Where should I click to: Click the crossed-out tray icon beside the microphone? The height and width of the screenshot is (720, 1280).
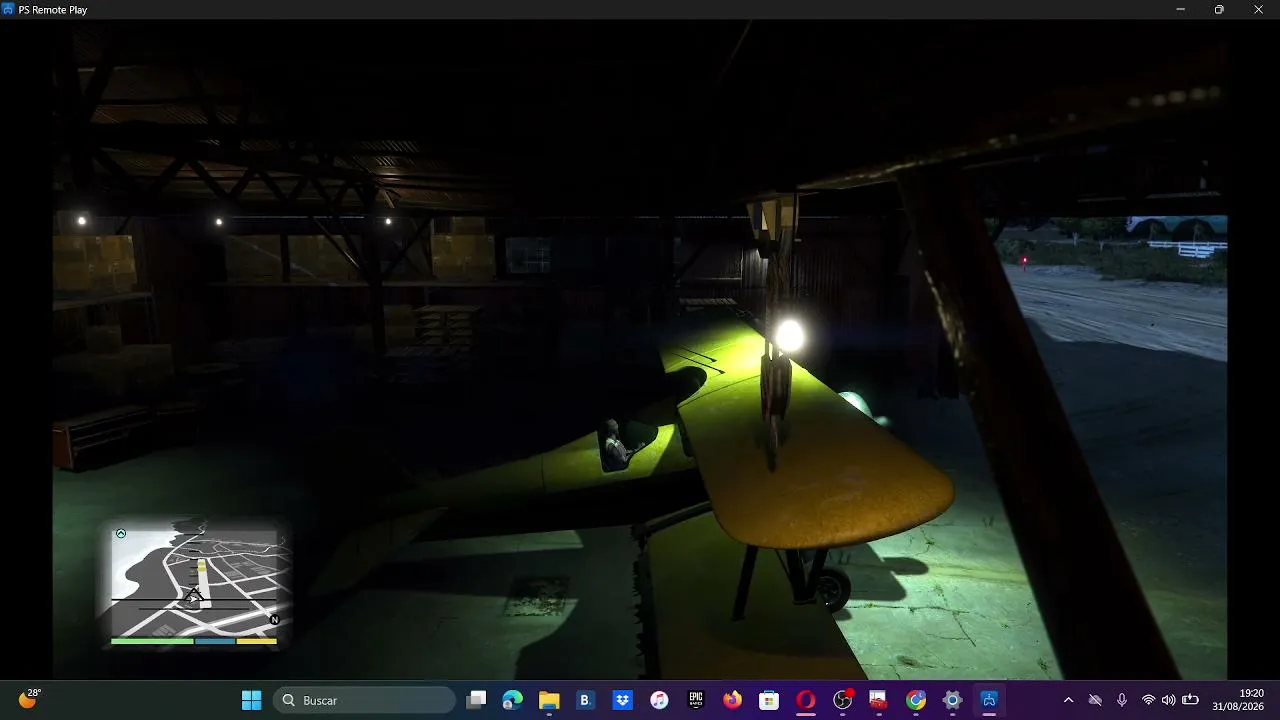coord(1095,700)
